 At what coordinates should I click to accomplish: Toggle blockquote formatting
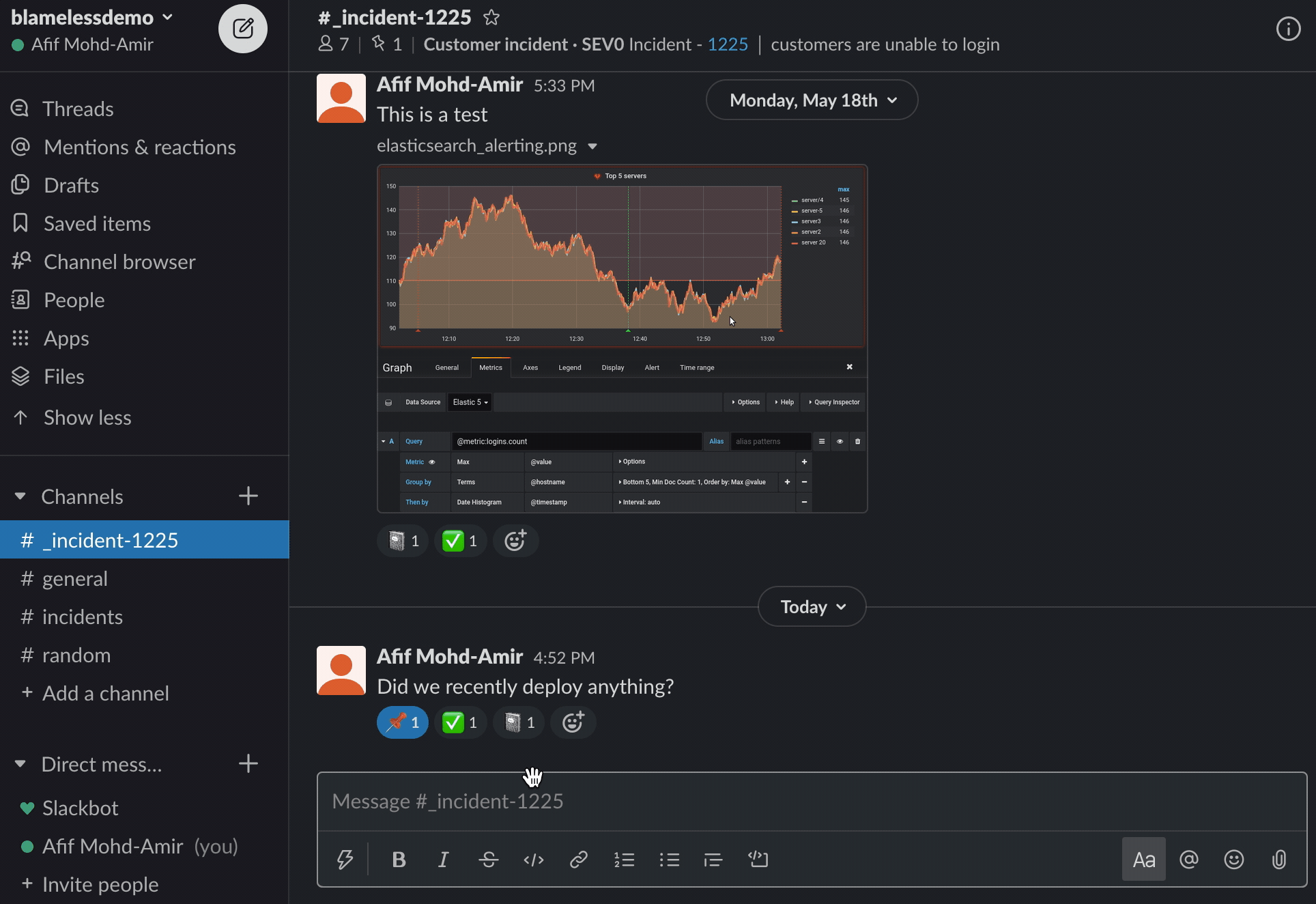pos(713,859)
